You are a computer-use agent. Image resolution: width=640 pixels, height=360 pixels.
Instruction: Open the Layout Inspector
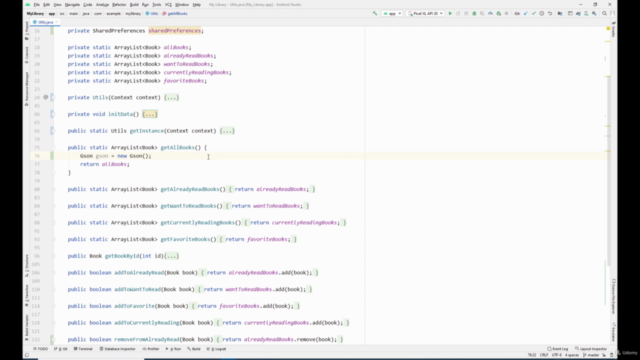tap(591, 349)
